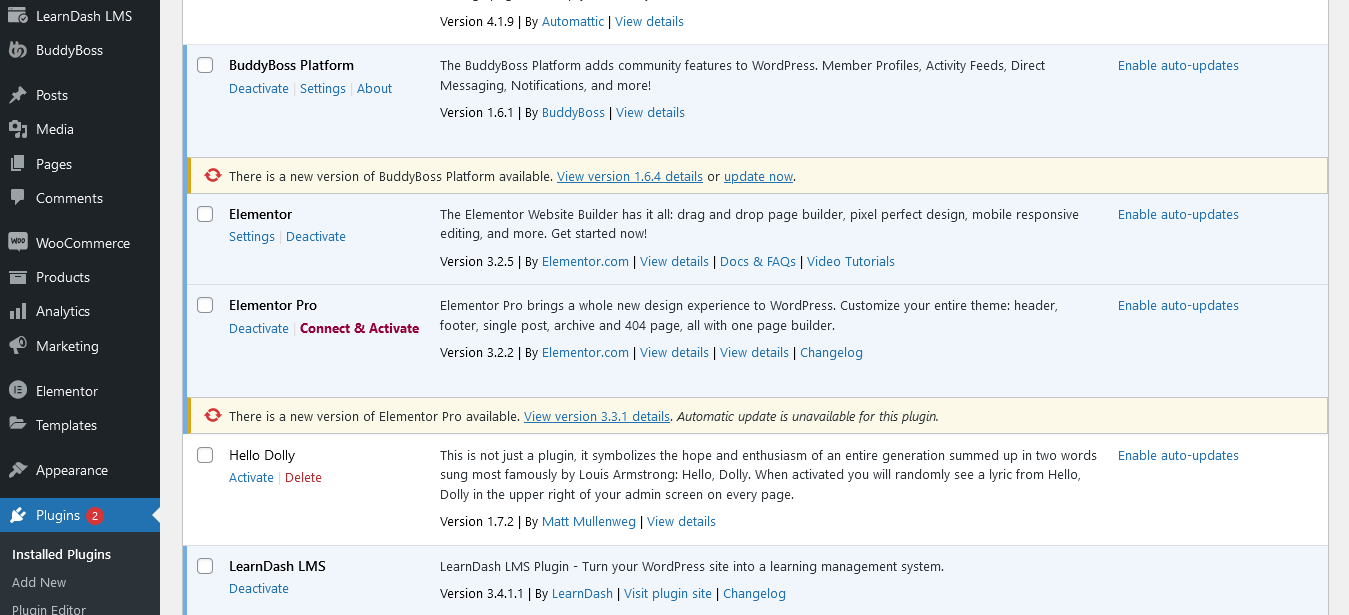1349x615 pixels.
Task: Click the Elementor sidebar icon
Action: click(18, 391)
